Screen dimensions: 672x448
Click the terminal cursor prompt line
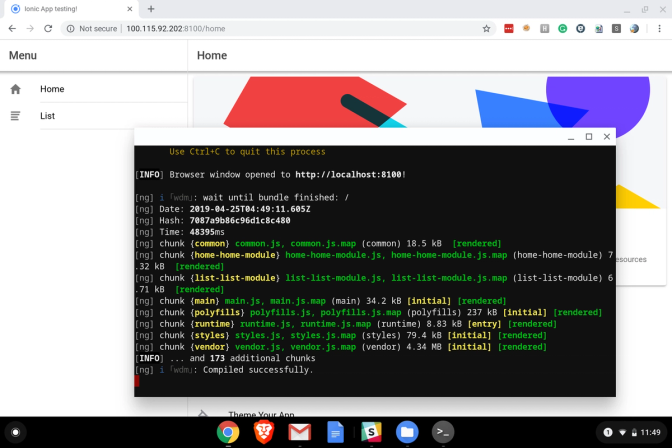[x=137, y=381]
